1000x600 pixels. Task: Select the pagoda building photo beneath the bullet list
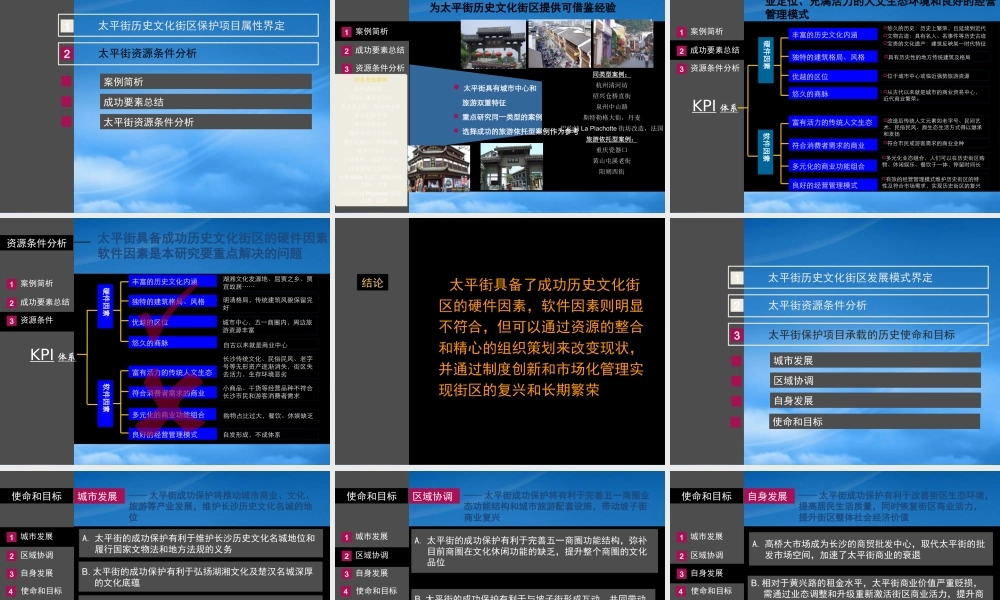click(439, 168)
